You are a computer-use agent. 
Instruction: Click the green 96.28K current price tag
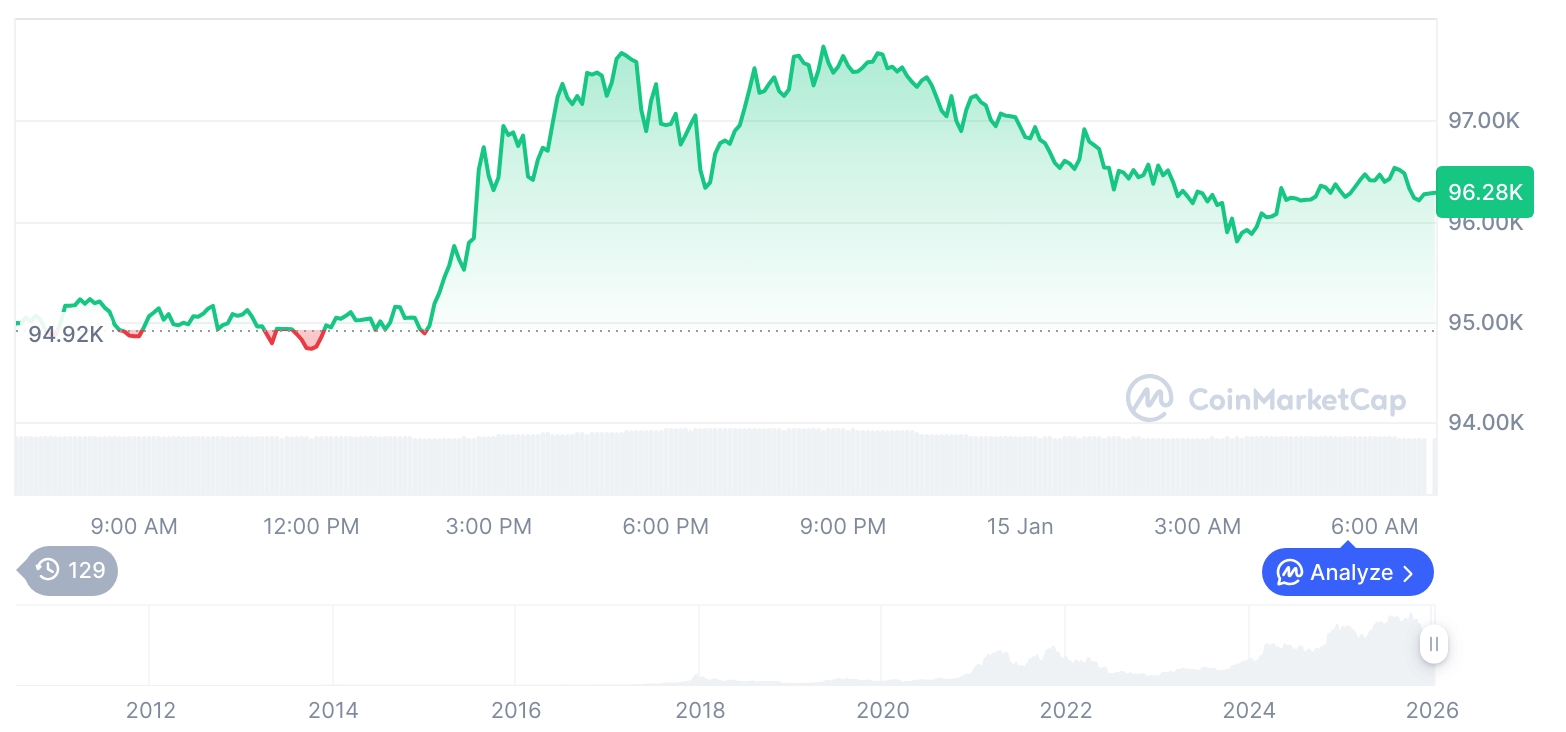[x=1484, y=192]
